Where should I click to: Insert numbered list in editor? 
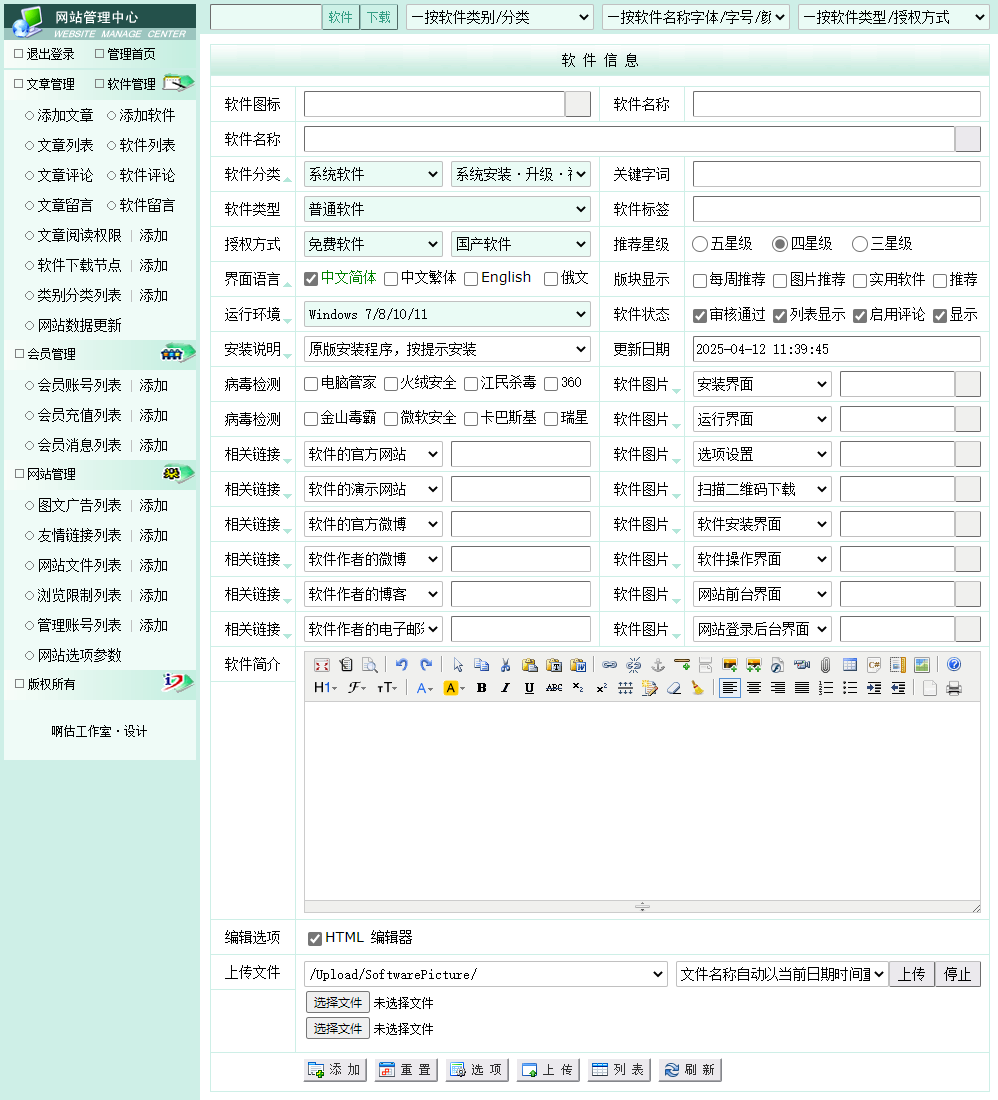[826, 688]
